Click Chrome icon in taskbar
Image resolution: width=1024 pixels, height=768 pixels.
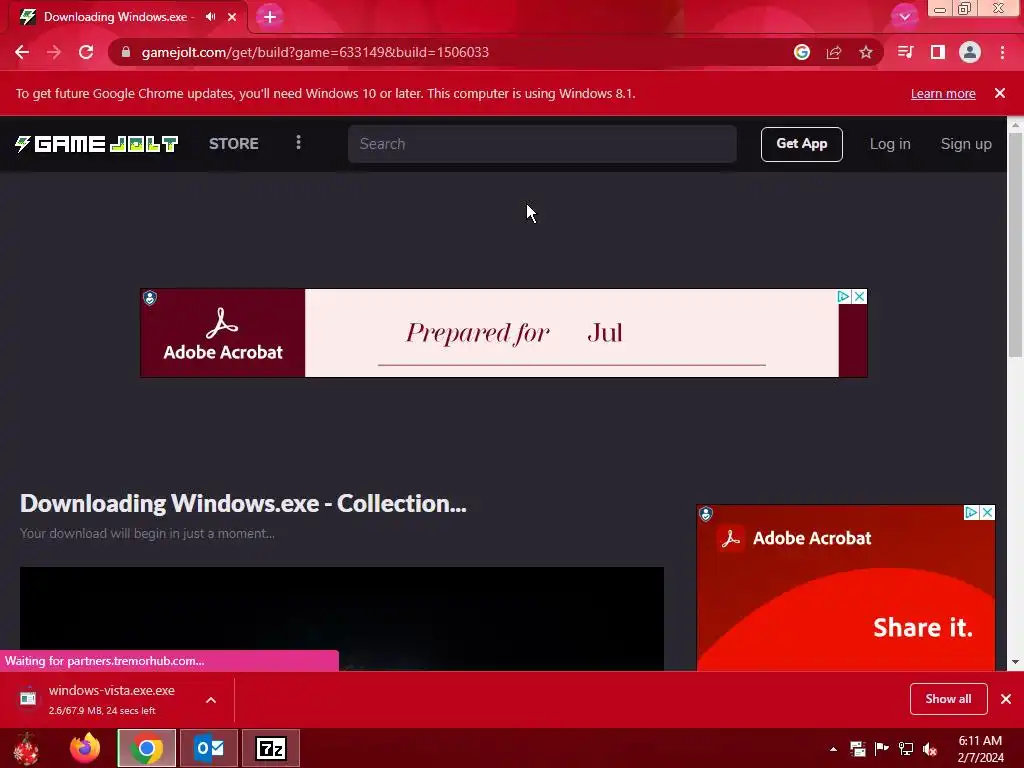pyautogui.click(x=146, y=748)
